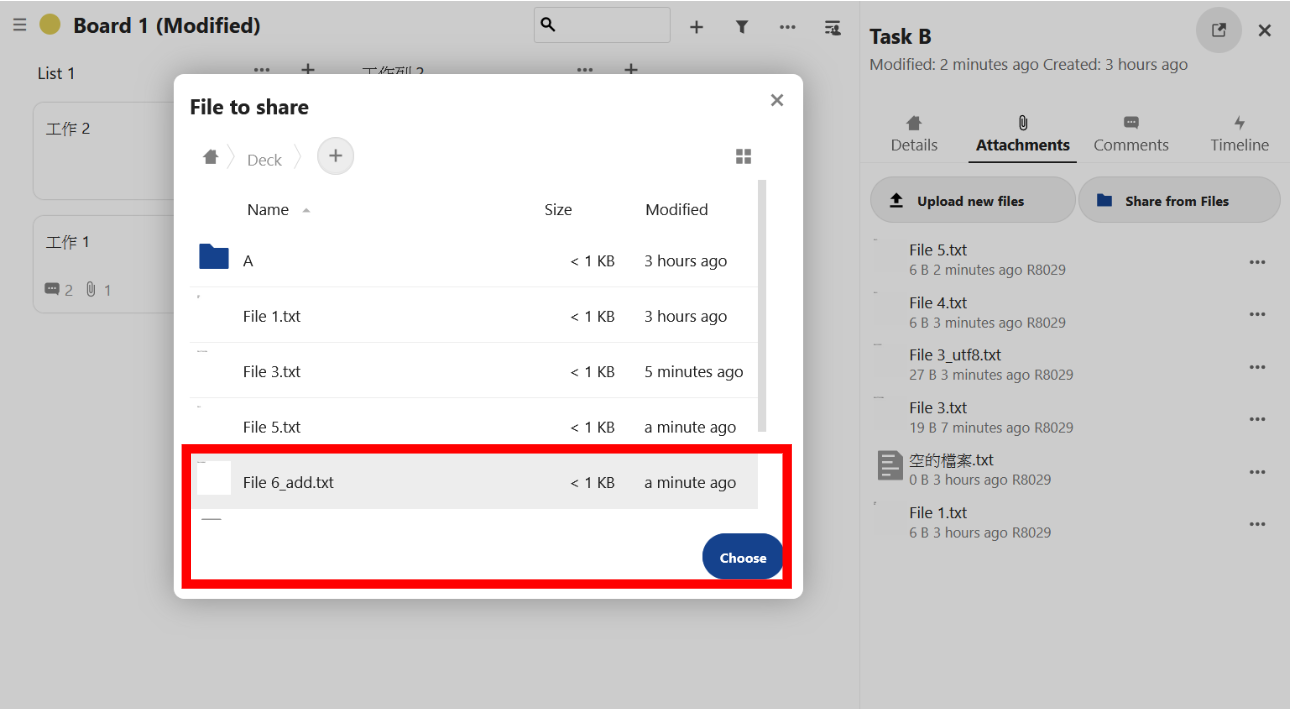Switch file picker to grid view
Image resolution: width=1290 pixels, height=709 pixels.
[743, 156]
